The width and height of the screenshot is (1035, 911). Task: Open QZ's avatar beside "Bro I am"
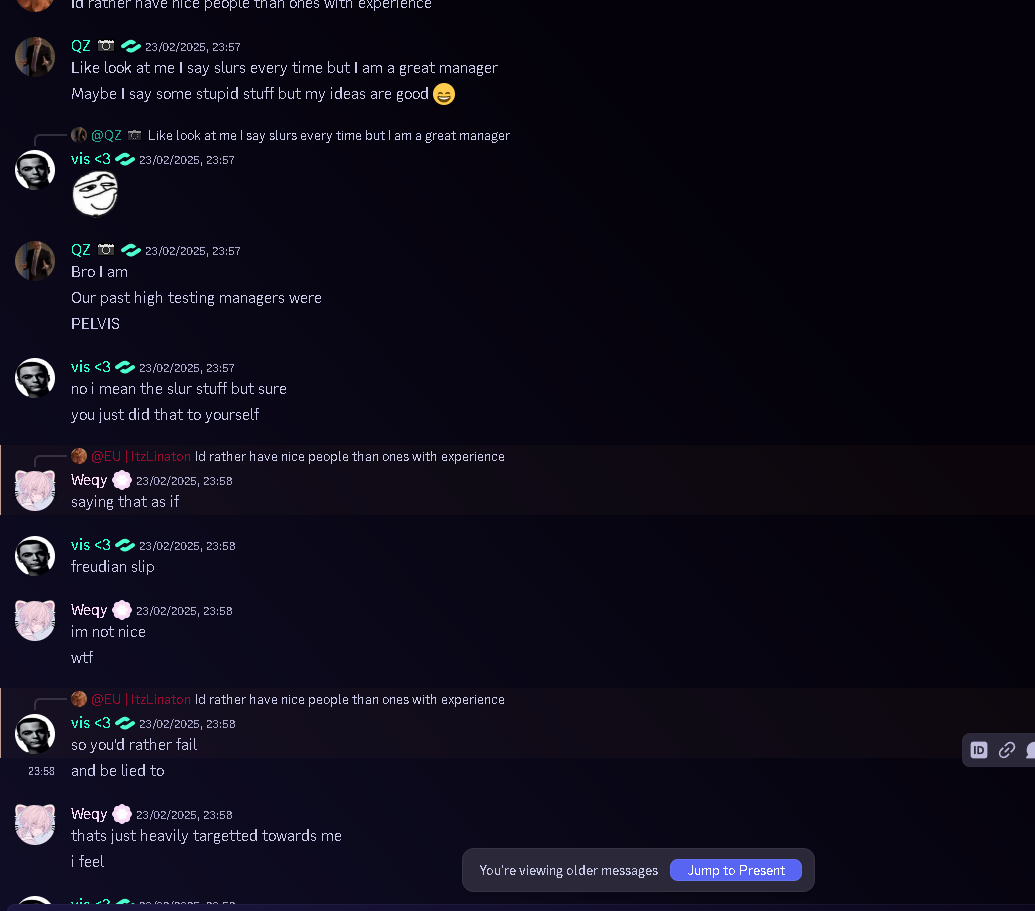click(x=35, y=261)
